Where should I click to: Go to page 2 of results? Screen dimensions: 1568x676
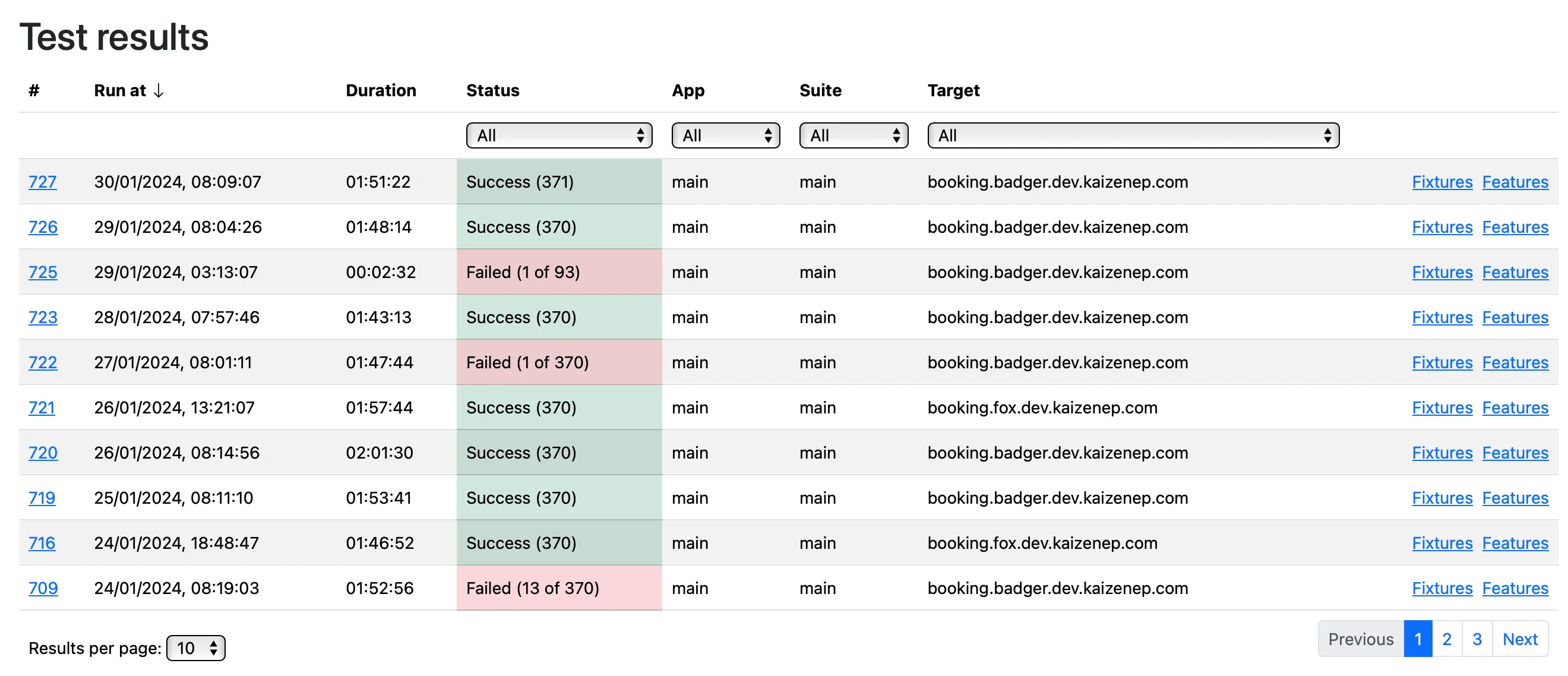[x=1447, y=639]
